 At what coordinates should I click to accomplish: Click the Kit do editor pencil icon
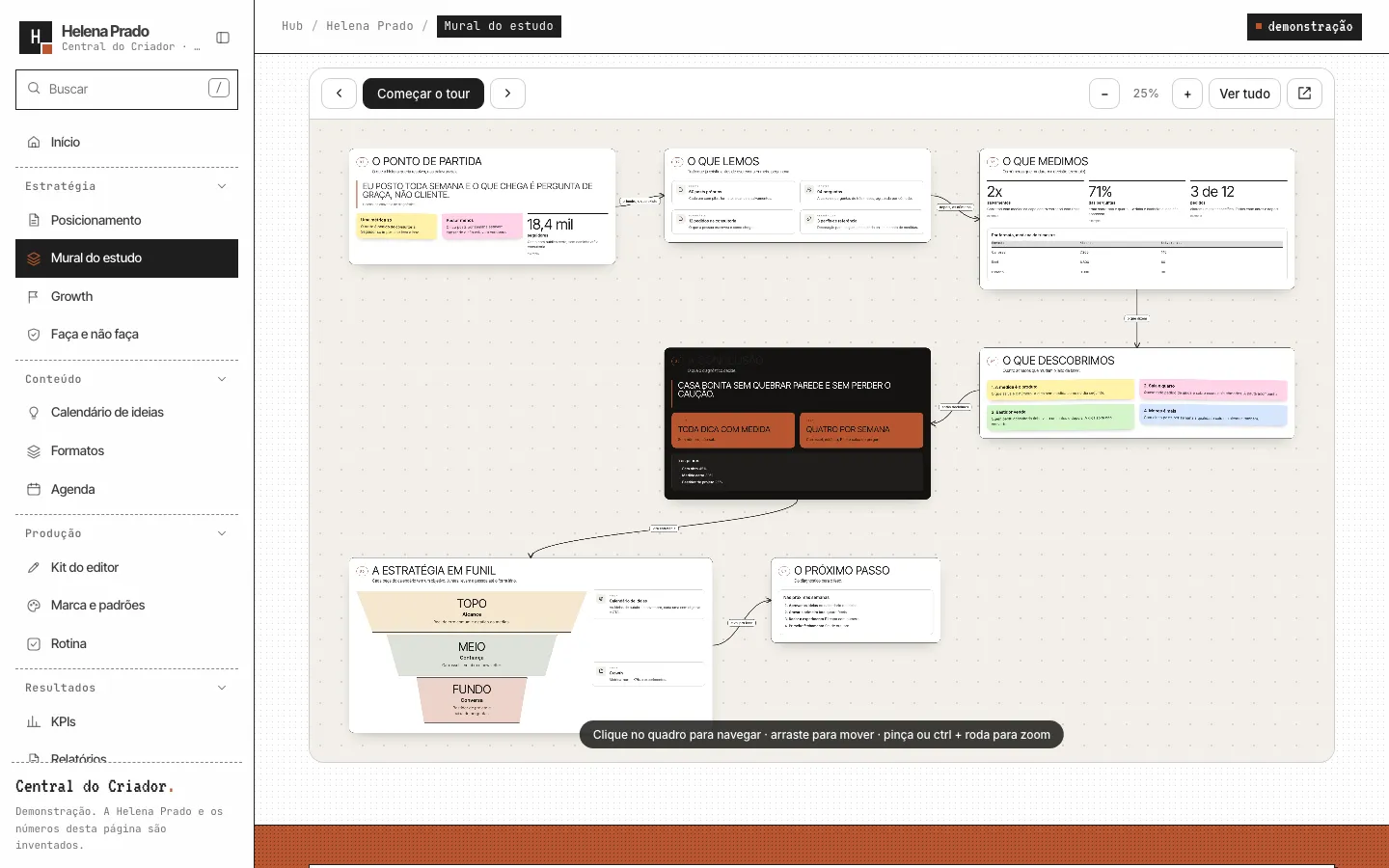click(x=34, y=567)
